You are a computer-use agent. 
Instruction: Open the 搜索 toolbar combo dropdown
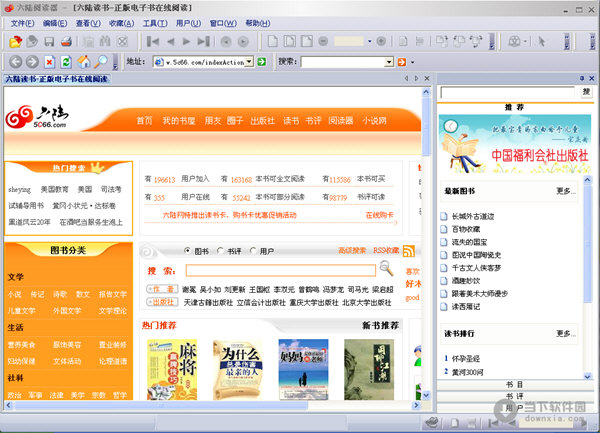[x=389, y=62]
